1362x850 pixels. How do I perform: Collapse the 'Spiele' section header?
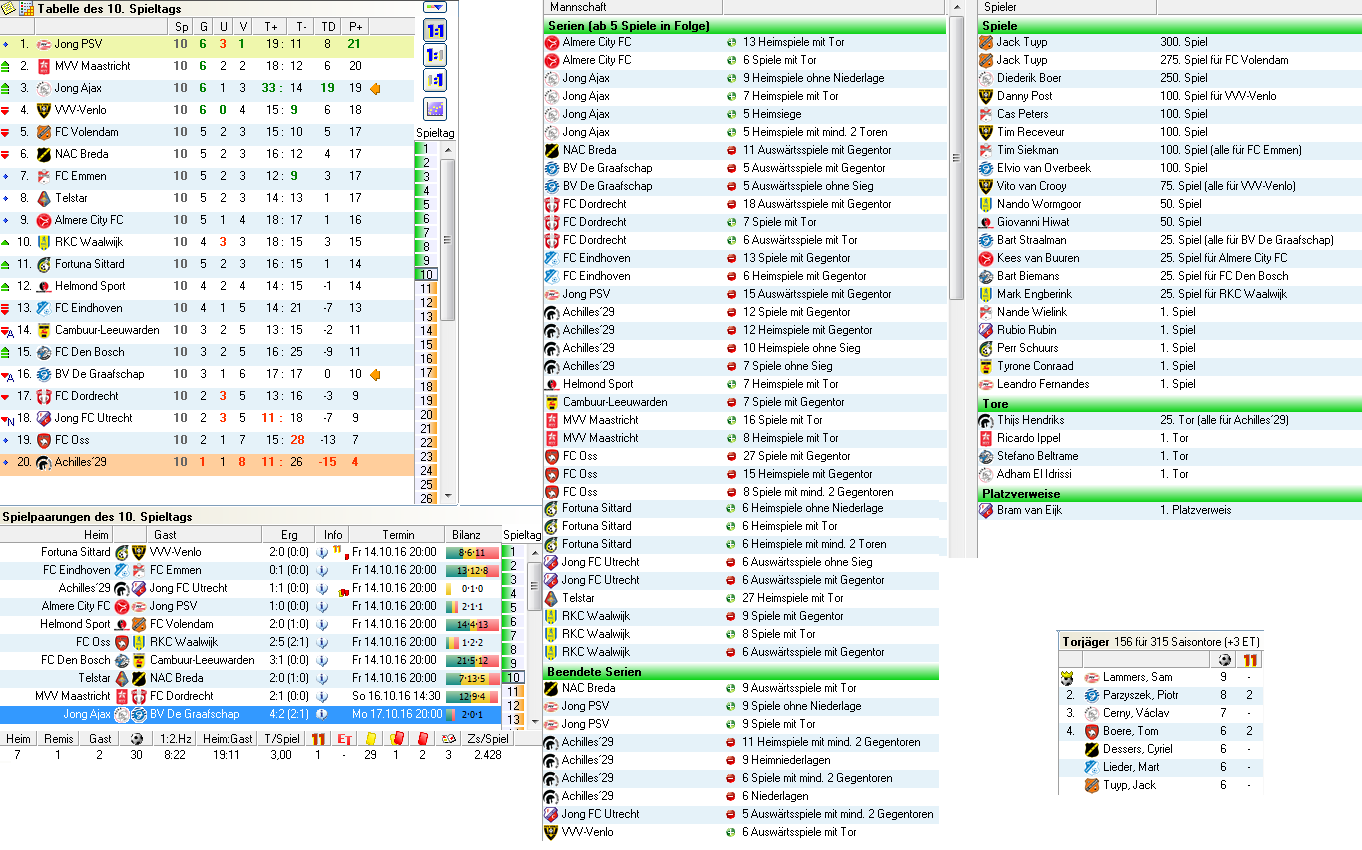coord(1170,25)
